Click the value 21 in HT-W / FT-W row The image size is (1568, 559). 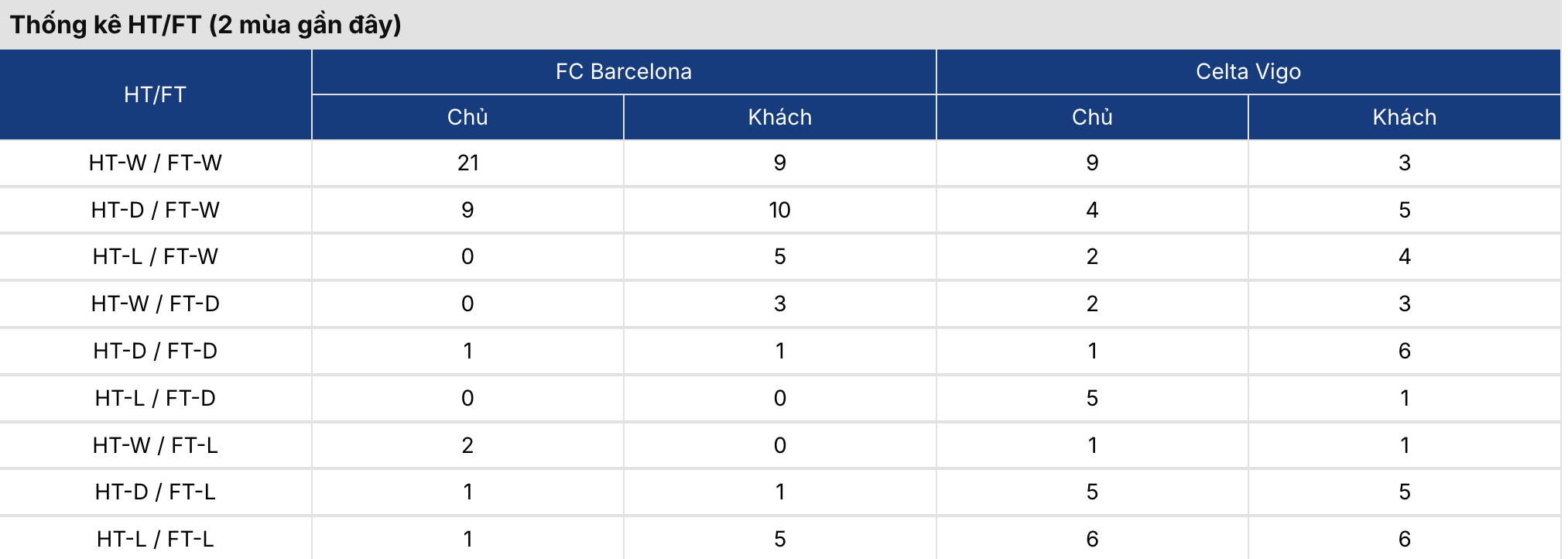pyautogui.click(x=467, y=163)
